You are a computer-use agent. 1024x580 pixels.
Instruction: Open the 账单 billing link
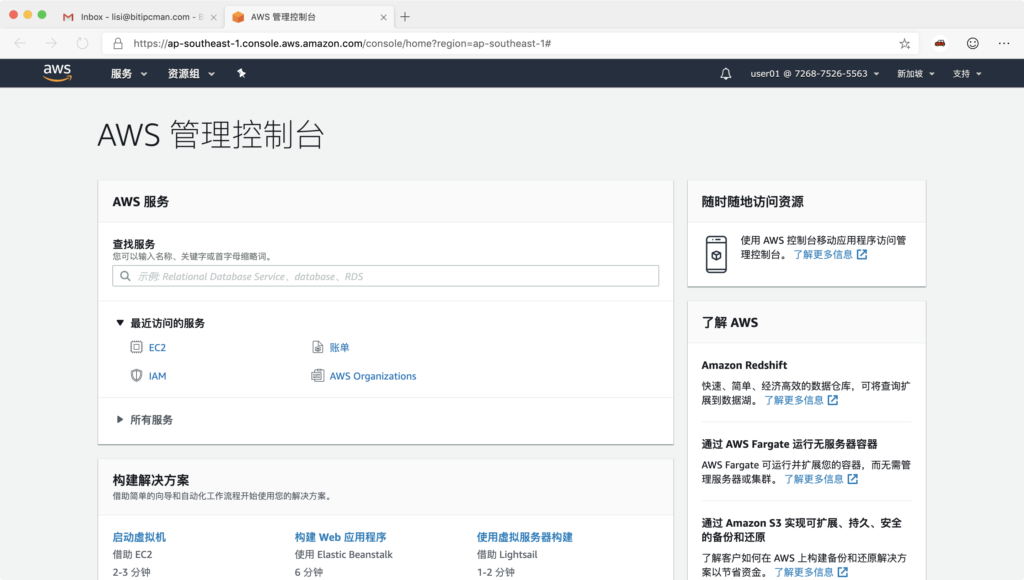click(340, 347)
